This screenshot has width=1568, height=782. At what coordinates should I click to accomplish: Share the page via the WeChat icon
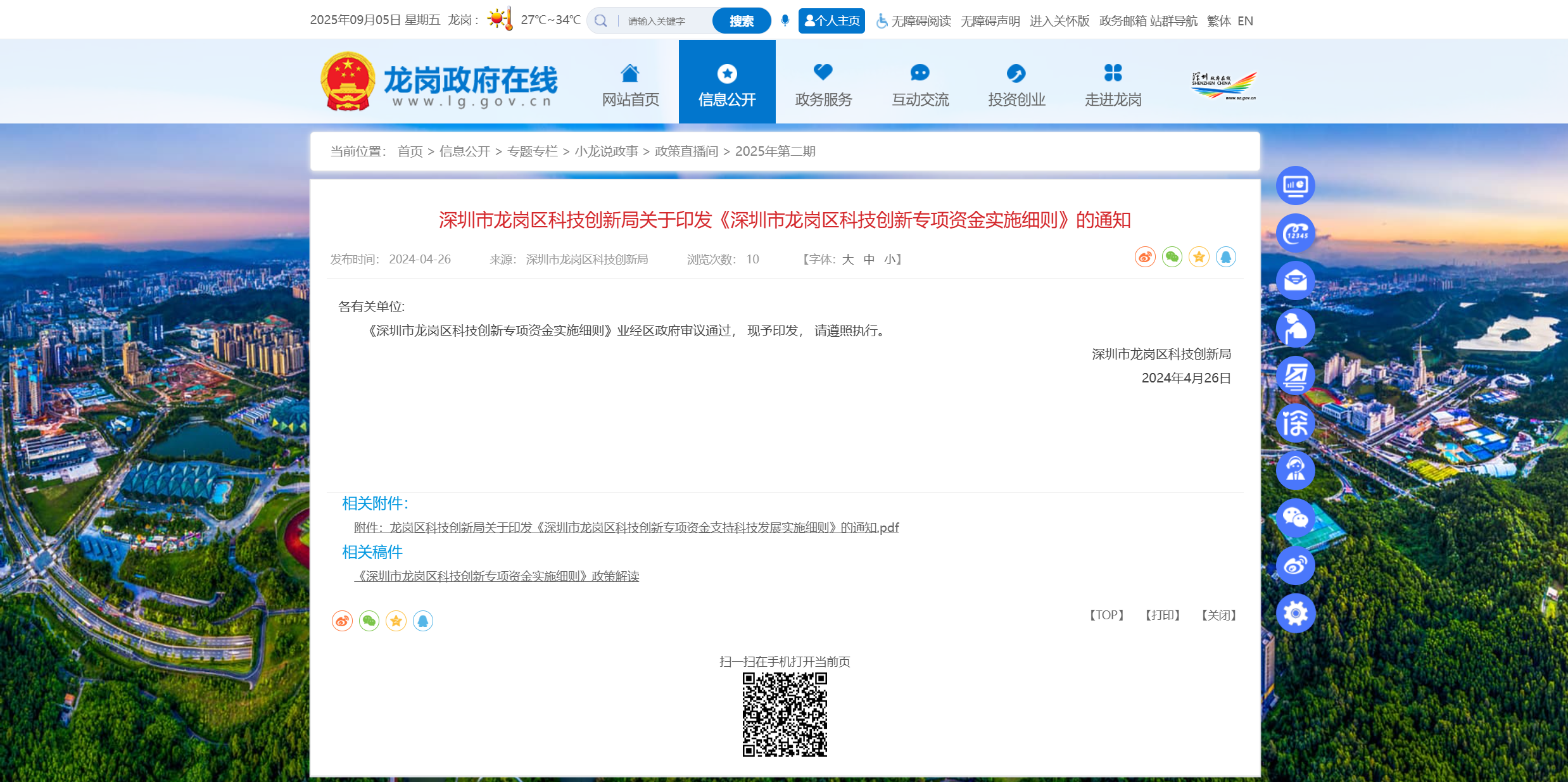(1172, 257)
